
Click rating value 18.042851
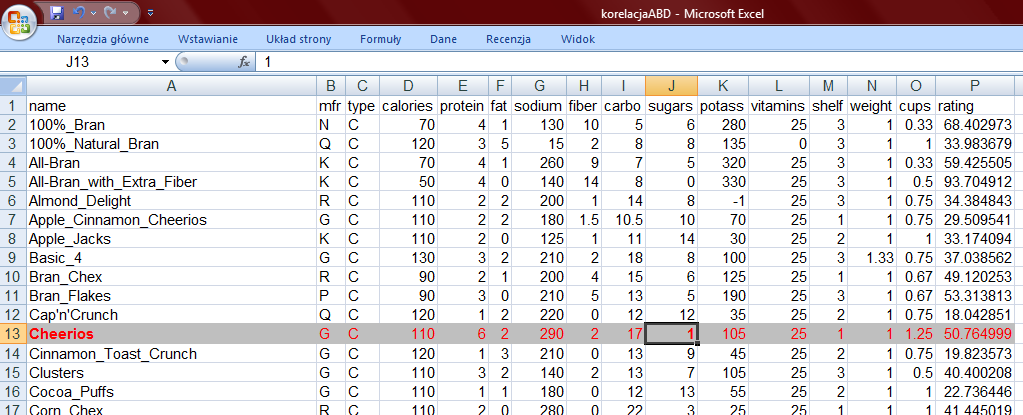(x=975, y=315)
